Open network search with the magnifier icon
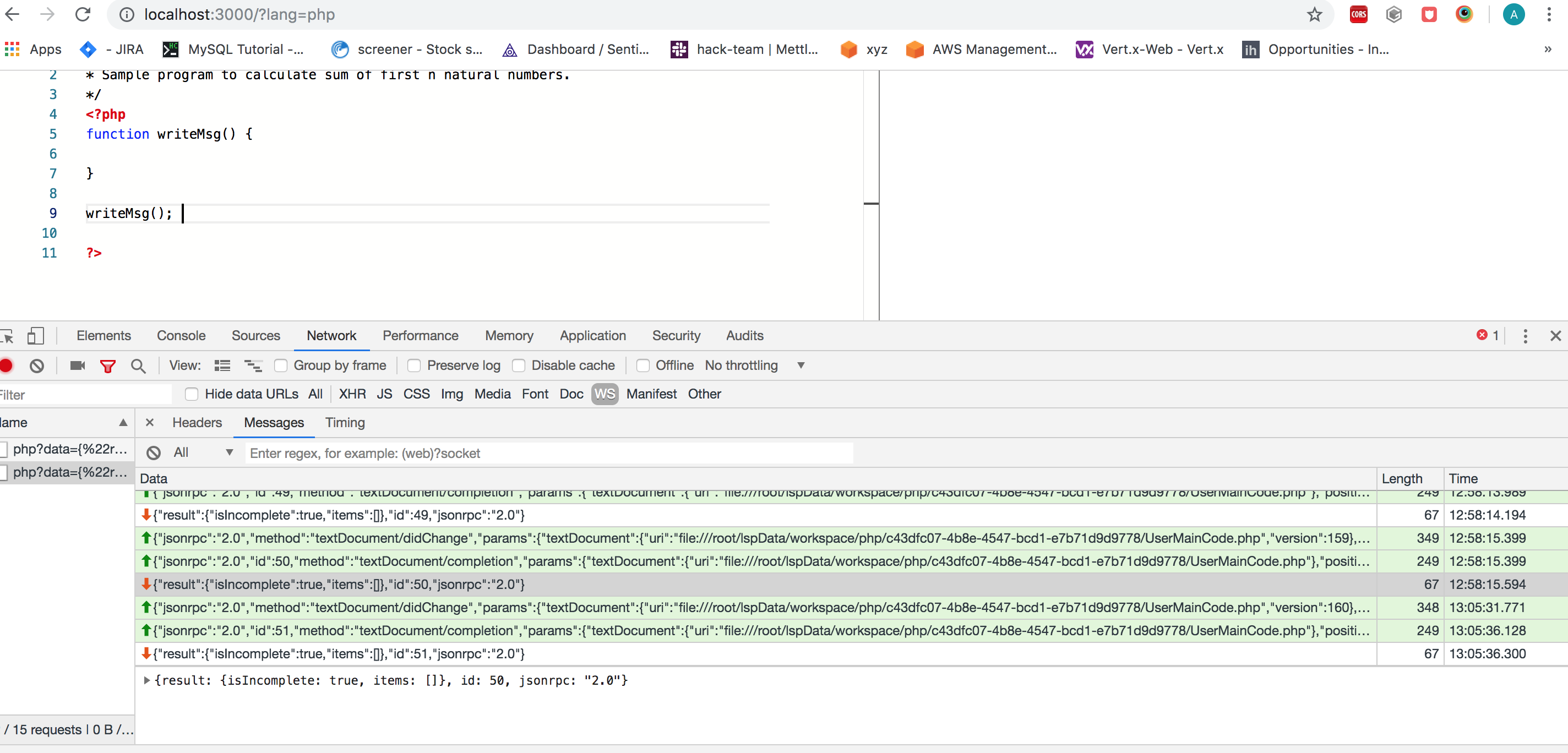Screen dimensions: 1568x753 click(x=138, y=366)
